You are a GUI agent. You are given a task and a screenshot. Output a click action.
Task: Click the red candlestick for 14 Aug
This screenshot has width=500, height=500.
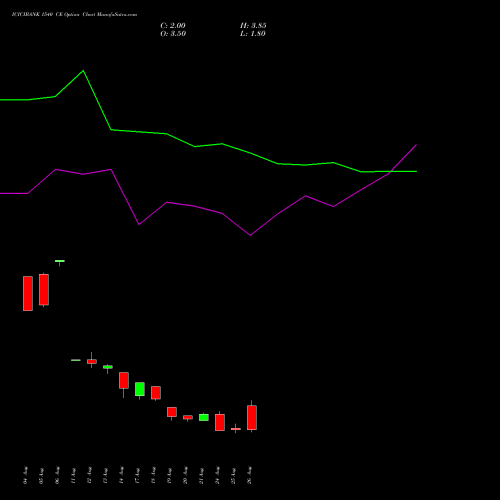click(124, 380)
